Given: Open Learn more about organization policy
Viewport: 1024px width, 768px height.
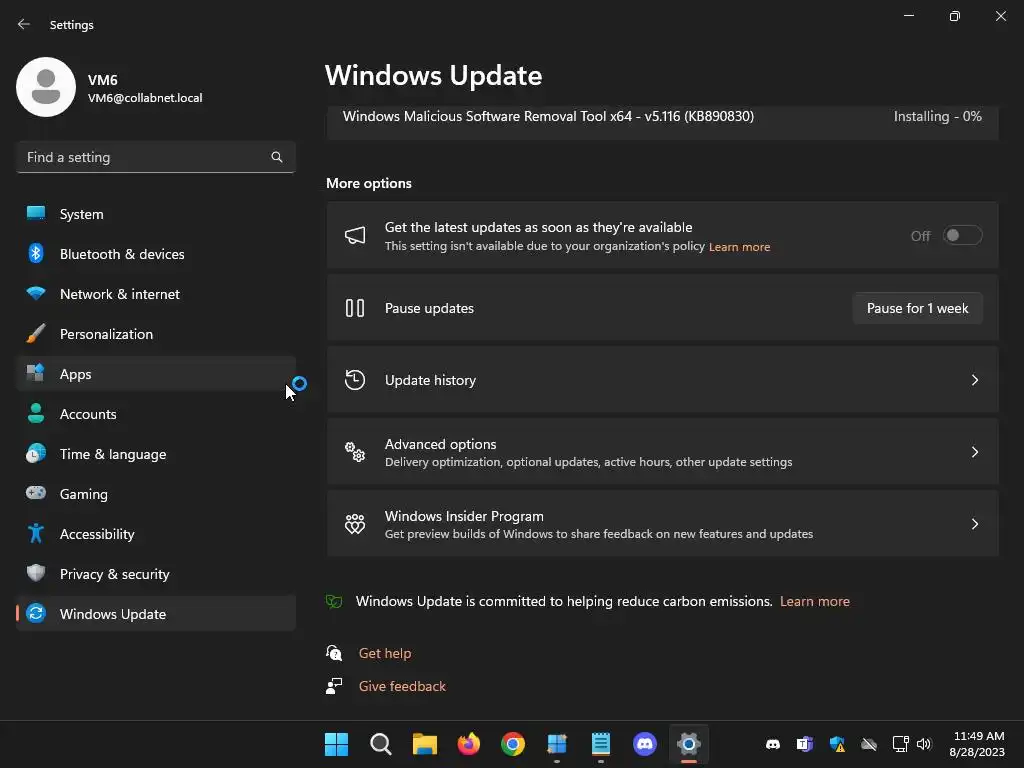Looking at the screenshot, I should 739,247.
